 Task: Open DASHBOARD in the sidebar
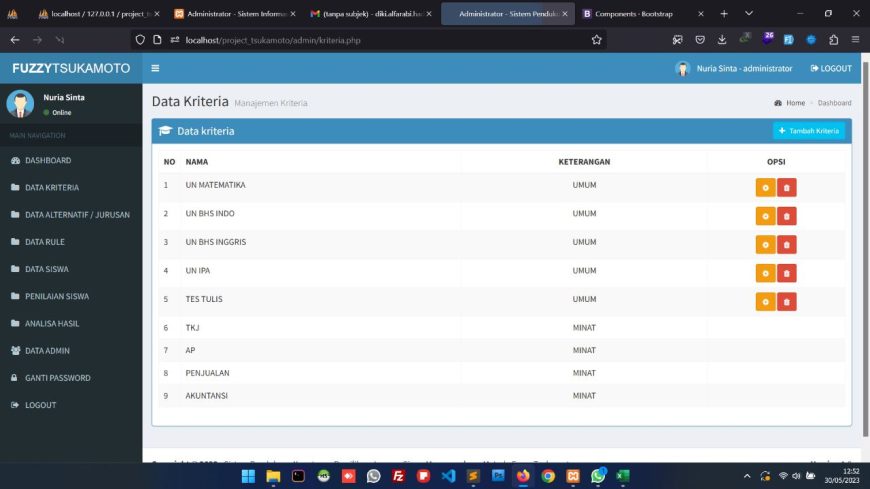coord(71,160)
